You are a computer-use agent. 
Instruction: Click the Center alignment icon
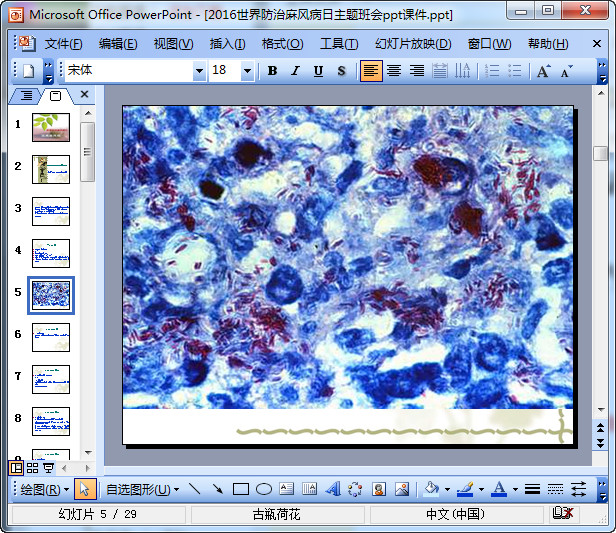pyautogui.click(x=394, y=71)
